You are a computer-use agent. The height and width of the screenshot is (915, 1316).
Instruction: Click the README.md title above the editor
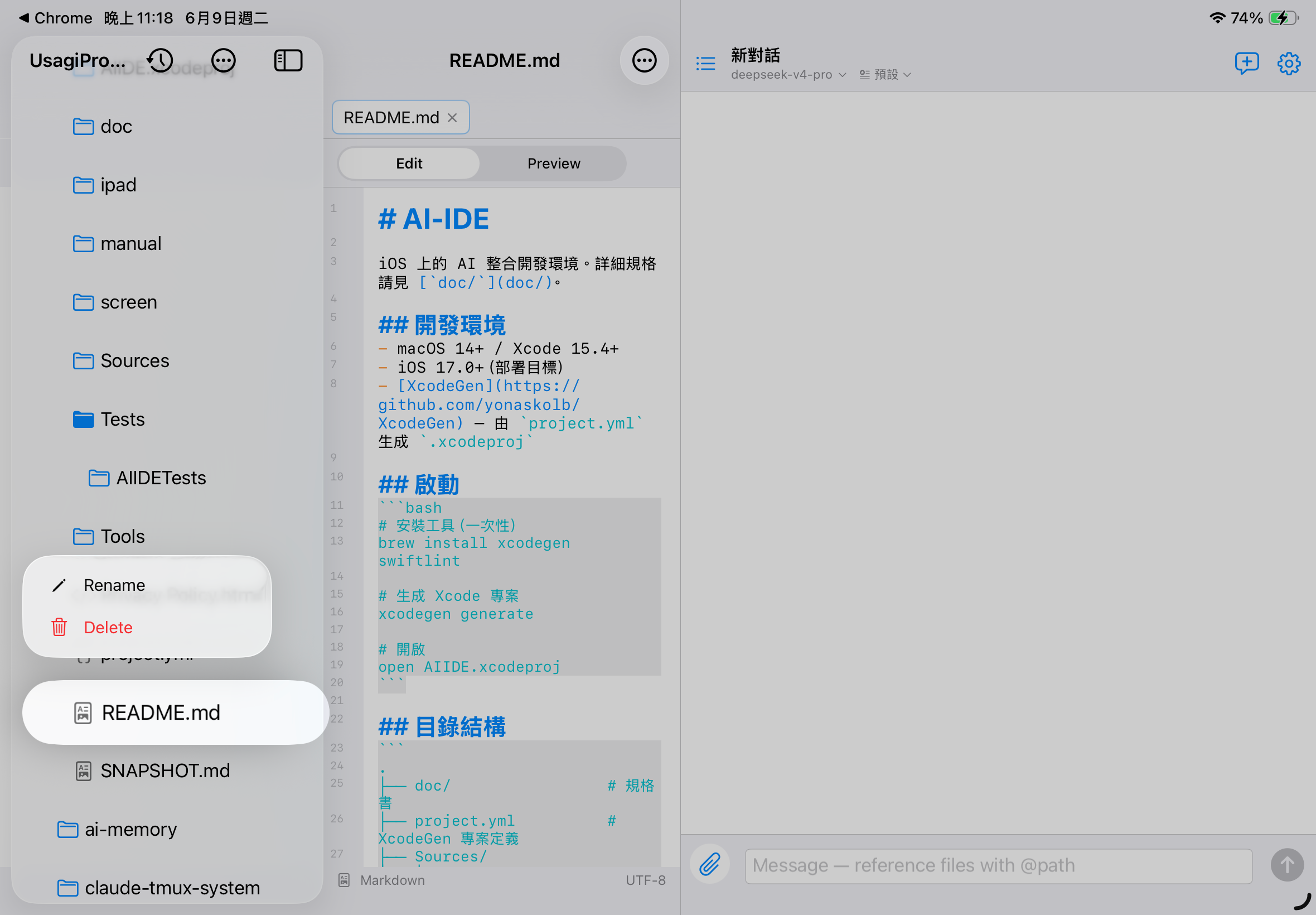pos(504,60)
